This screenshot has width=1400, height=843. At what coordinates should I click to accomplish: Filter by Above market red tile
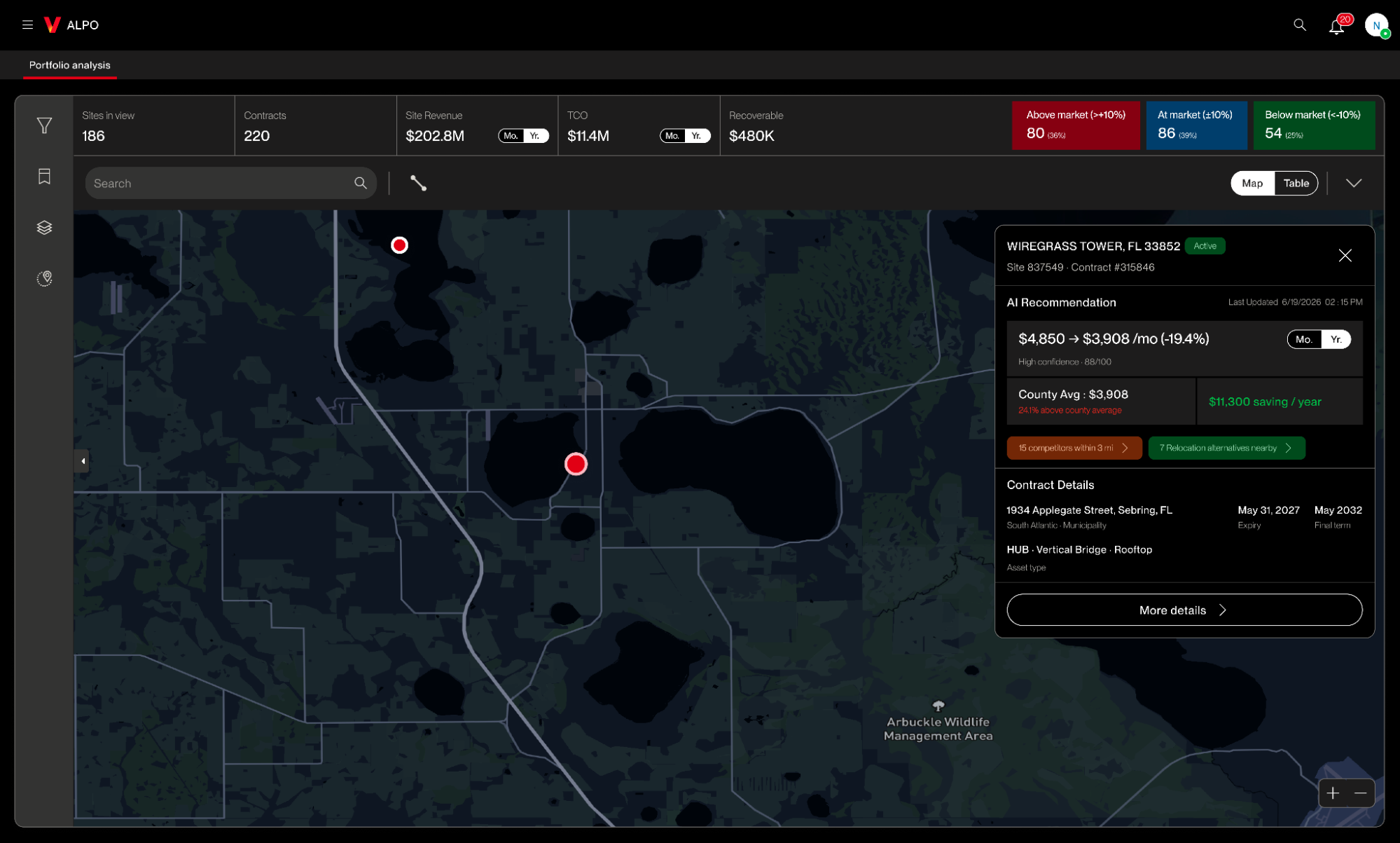coord(1075,125)
